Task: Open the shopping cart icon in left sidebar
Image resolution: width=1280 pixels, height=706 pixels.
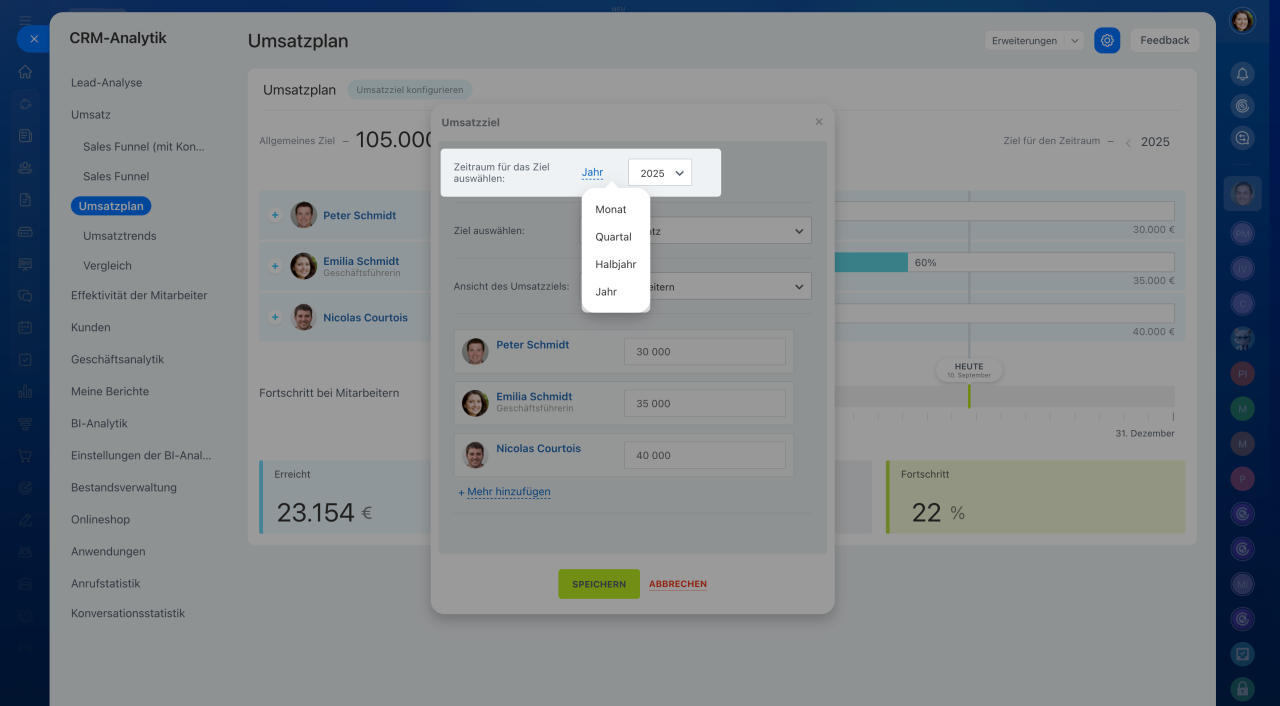Action: (25, 455)
